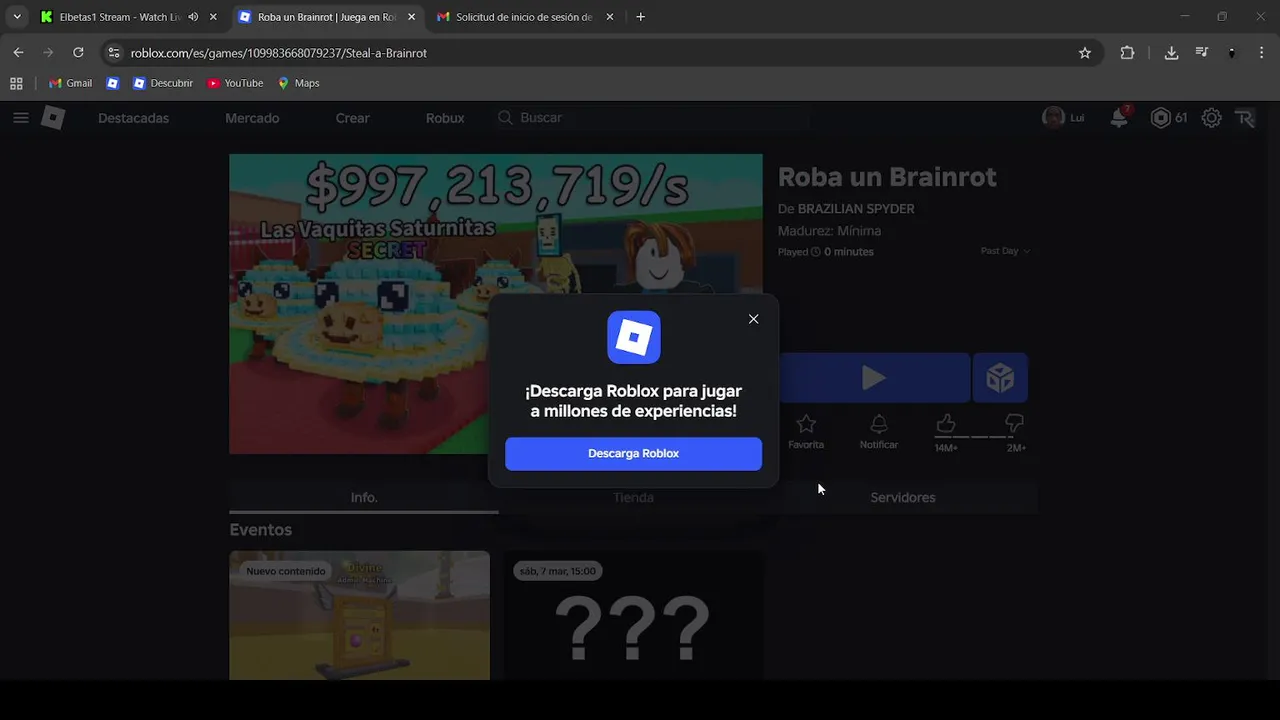Switch to the Tienda tab
The width and height of the screenshot is (1280, 720).
pyautogui.click(x=633, y=497)
